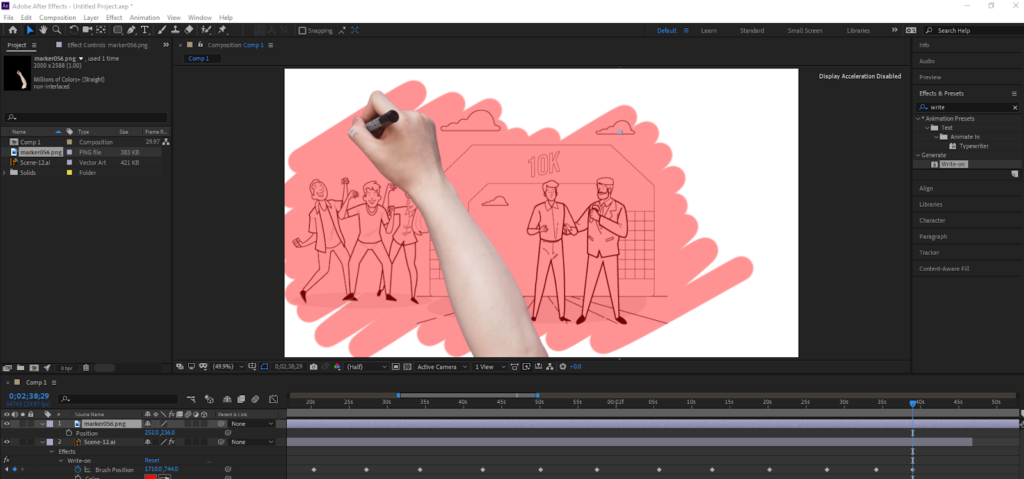Open the 1 View layout dropdown
This screenshot has height=479, width=1024.
coord(489,367)
